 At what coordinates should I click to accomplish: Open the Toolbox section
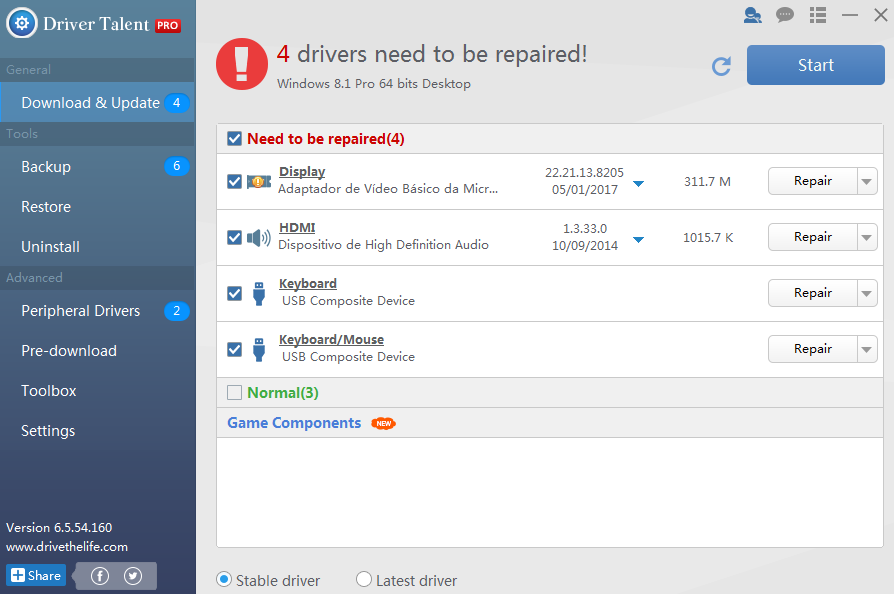point(97,390)
